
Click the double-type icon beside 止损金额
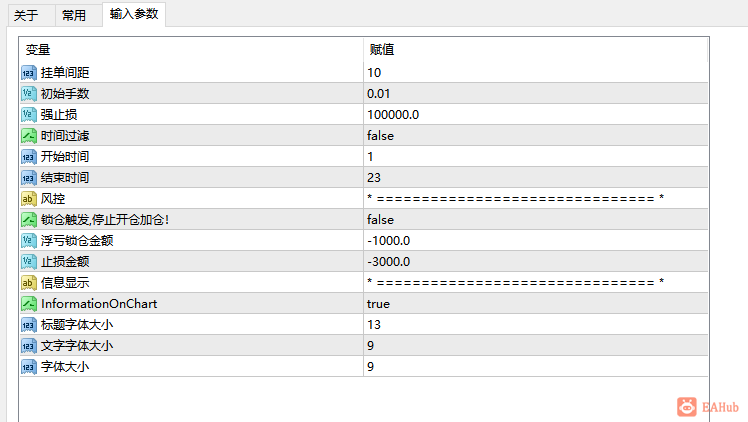pos(29,262)
